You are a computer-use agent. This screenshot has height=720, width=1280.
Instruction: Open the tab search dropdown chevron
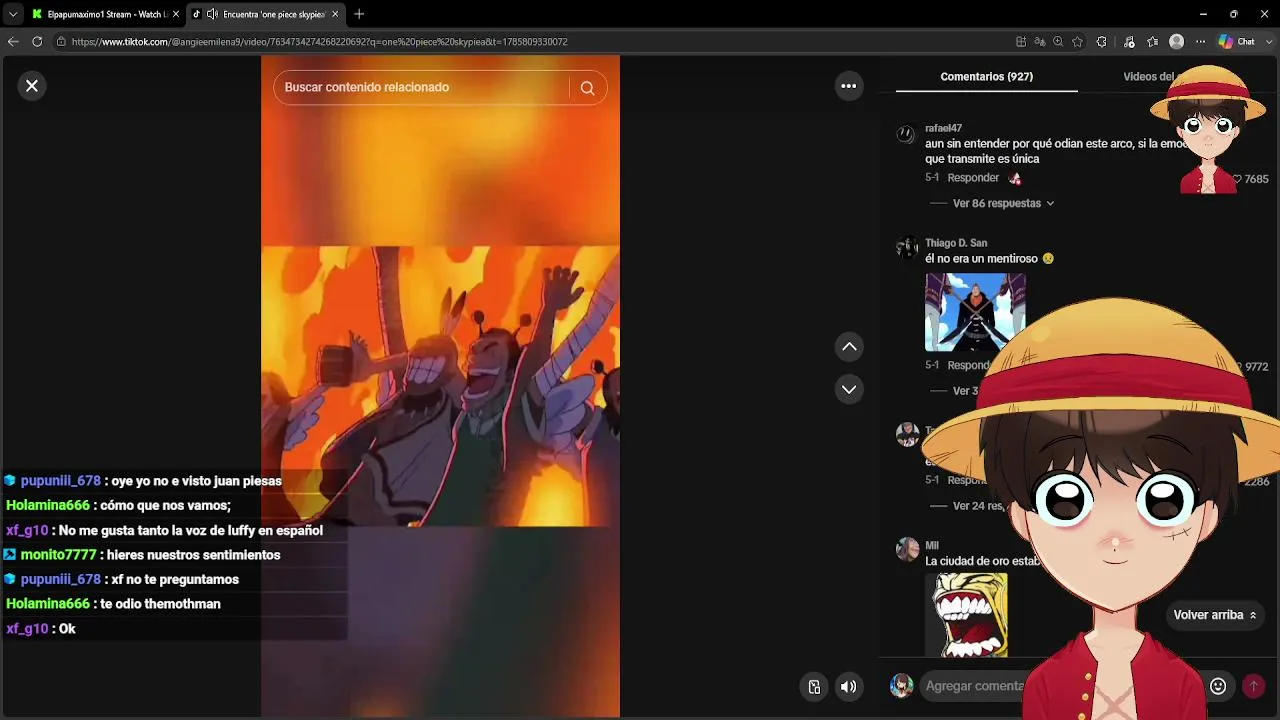coord(13,14)
